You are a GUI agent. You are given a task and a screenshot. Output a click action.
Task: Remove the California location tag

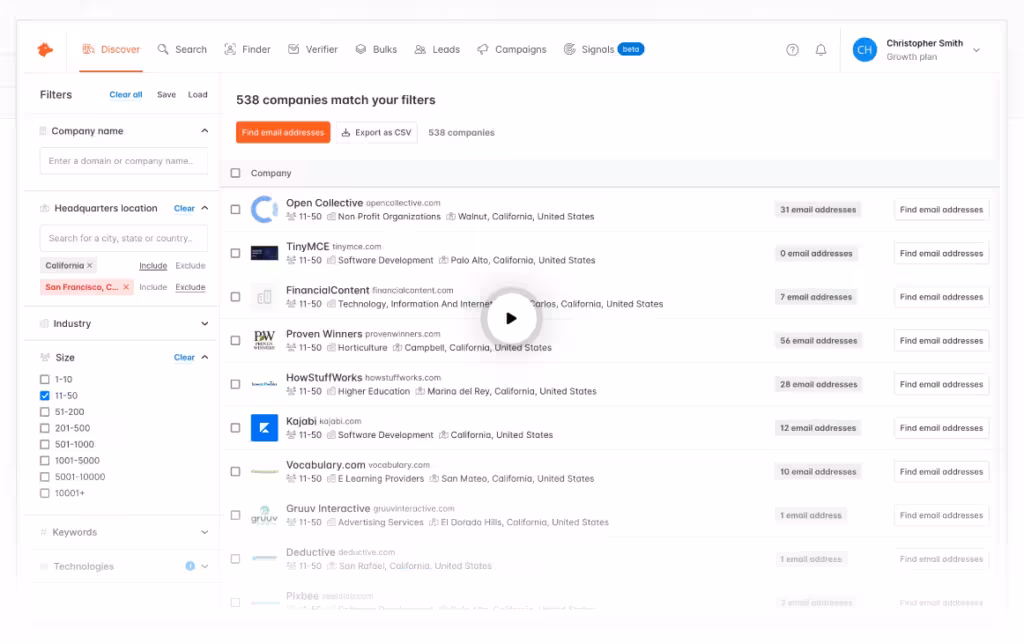click(x=90, y=266)
